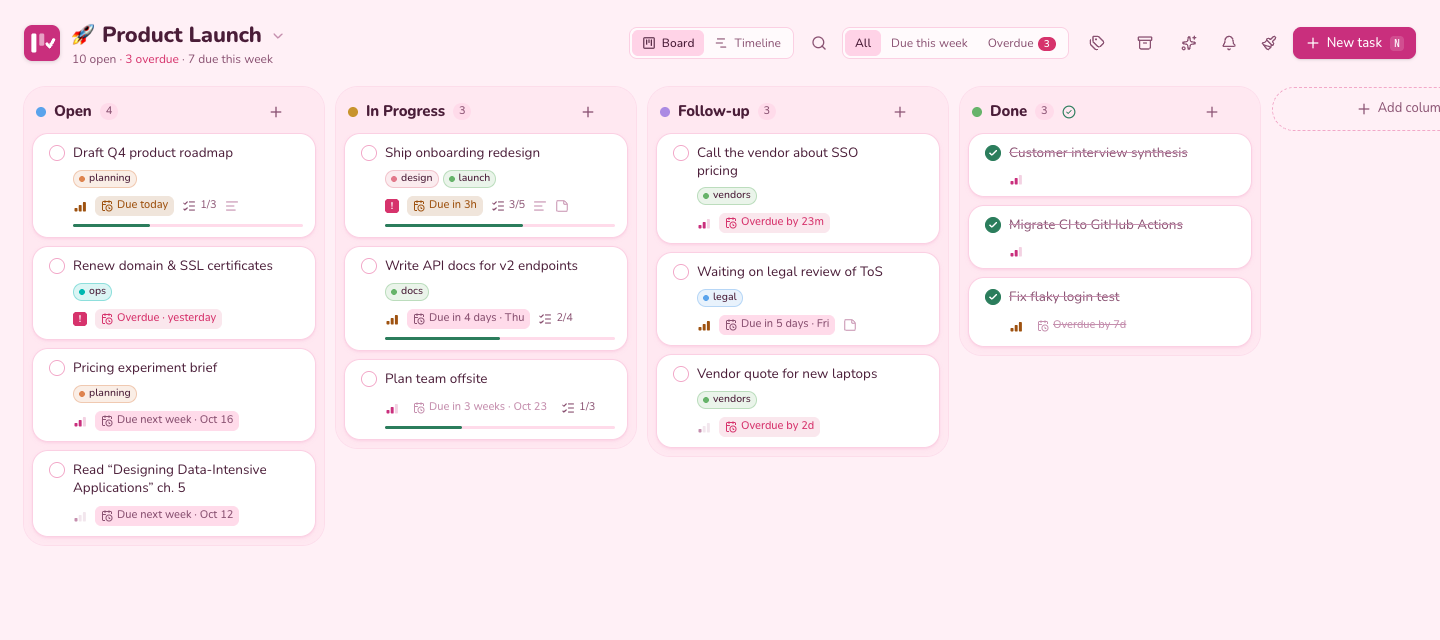The image size is (1440, 640).
Task: Click Due today badge on Draft Q4 roadmap
Action: click(134, 206)
